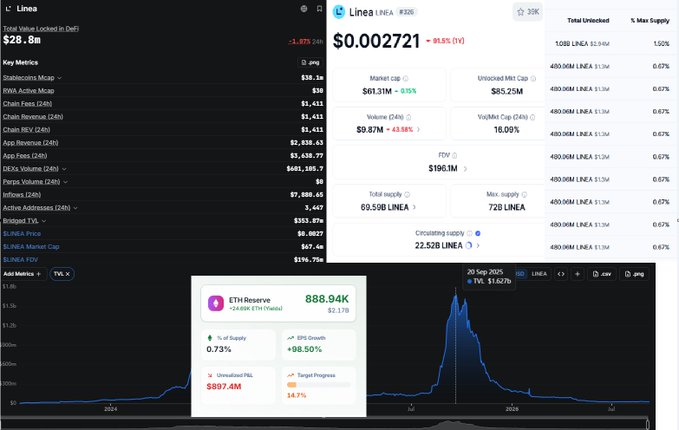Expand Bridged TVL row
Image resolution: width=679 pixels, height=430 pixels.
(44, 221)
